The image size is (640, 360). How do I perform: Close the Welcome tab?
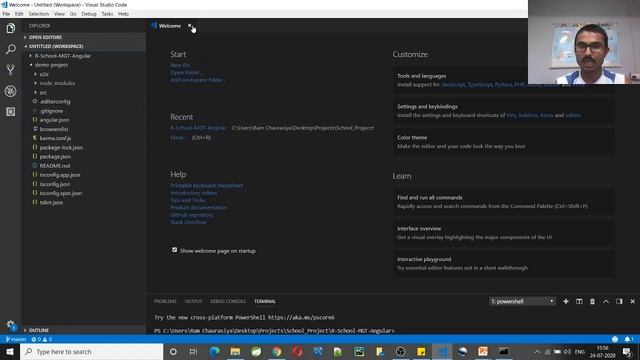tap(189, 26)
